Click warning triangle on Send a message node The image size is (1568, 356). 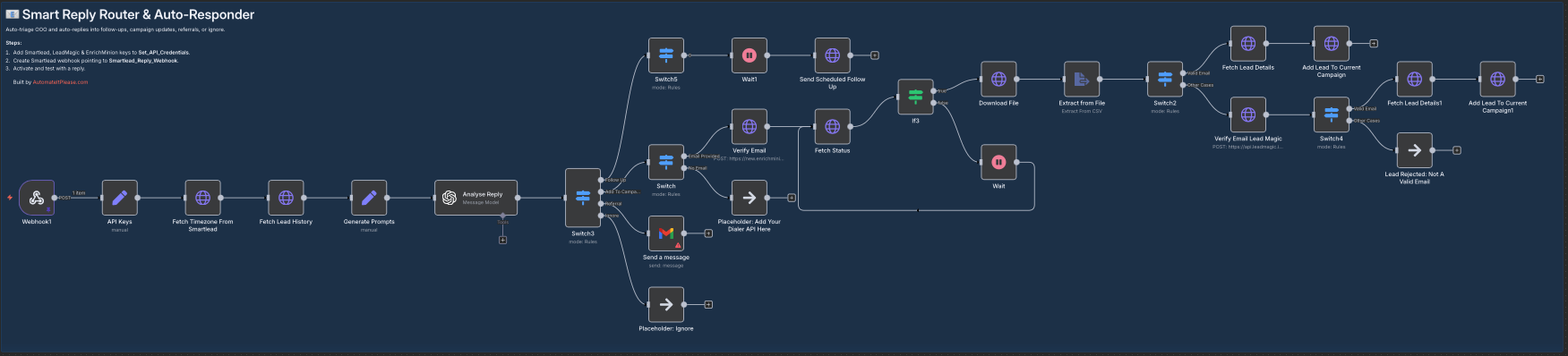(x=678, y=244)
